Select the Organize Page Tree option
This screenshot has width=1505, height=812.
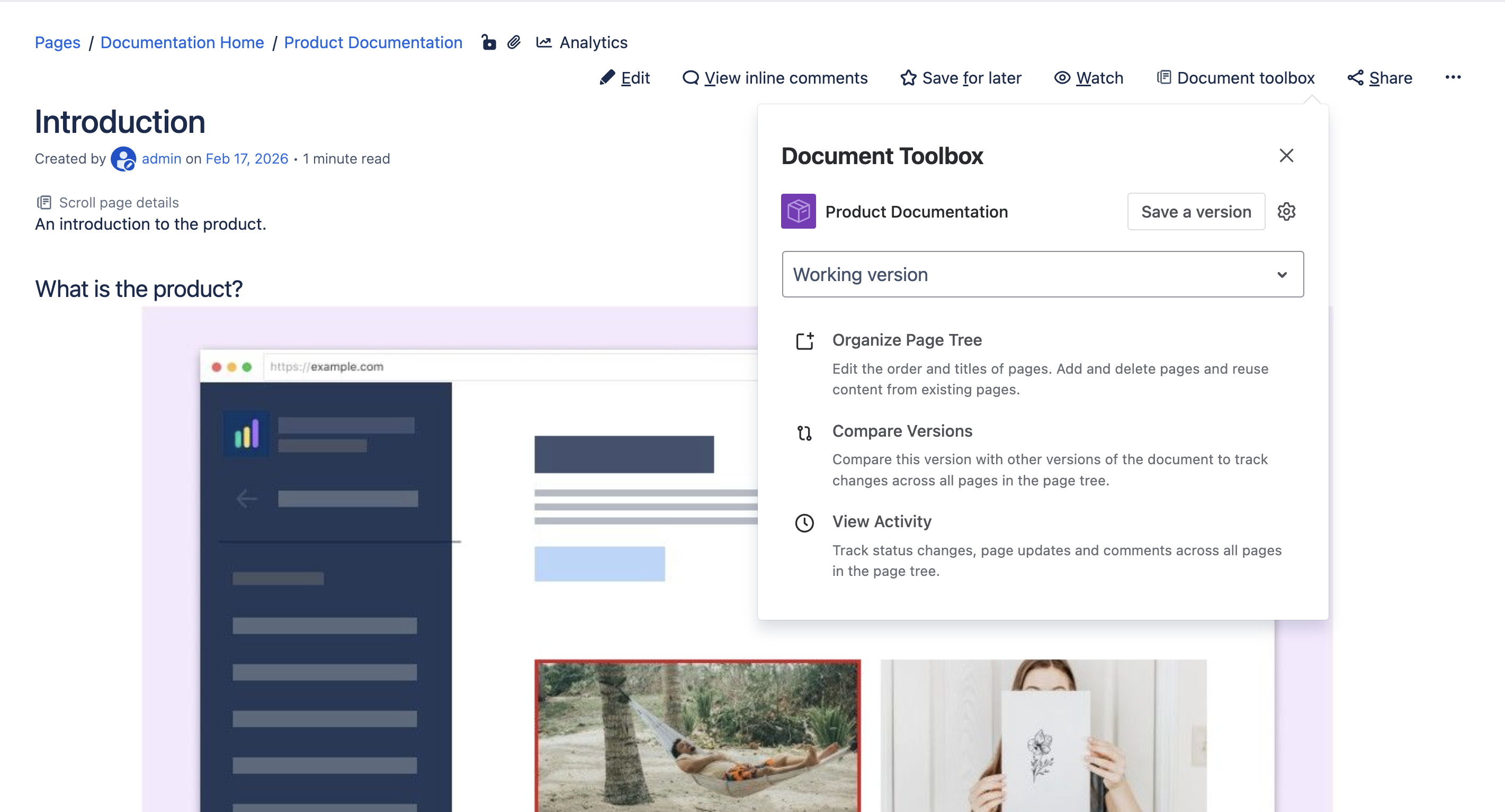[907, 340]
